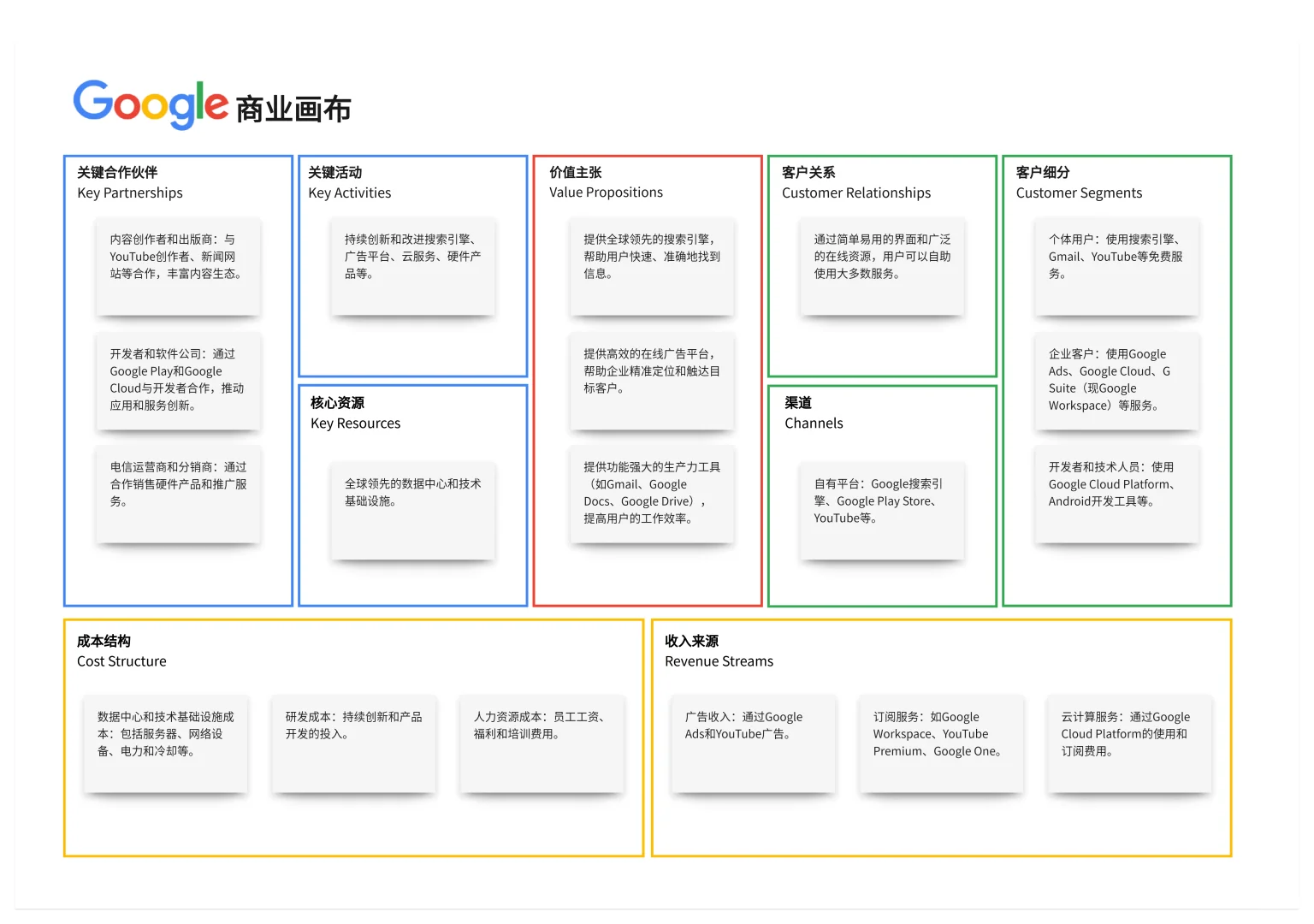The image size is (1314, 924).
Task: Select the 持续创新和改进搜索引擎 card
Action: coord(413,267)
